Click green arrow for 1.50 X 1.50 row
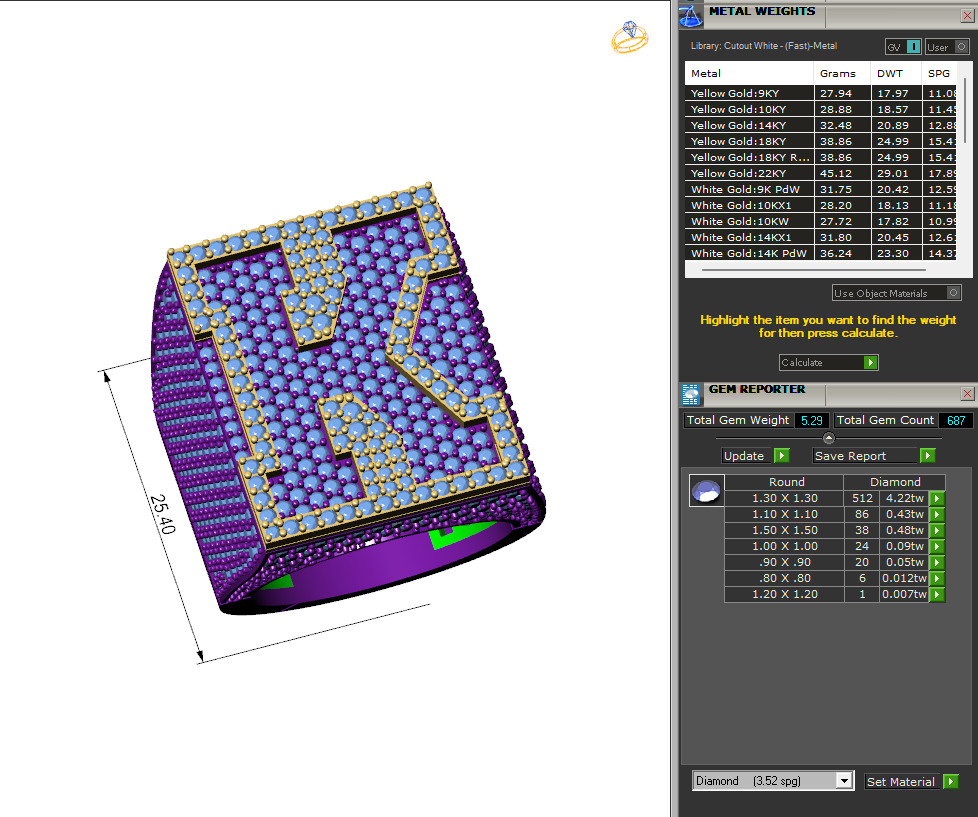 tap(937, 530)
